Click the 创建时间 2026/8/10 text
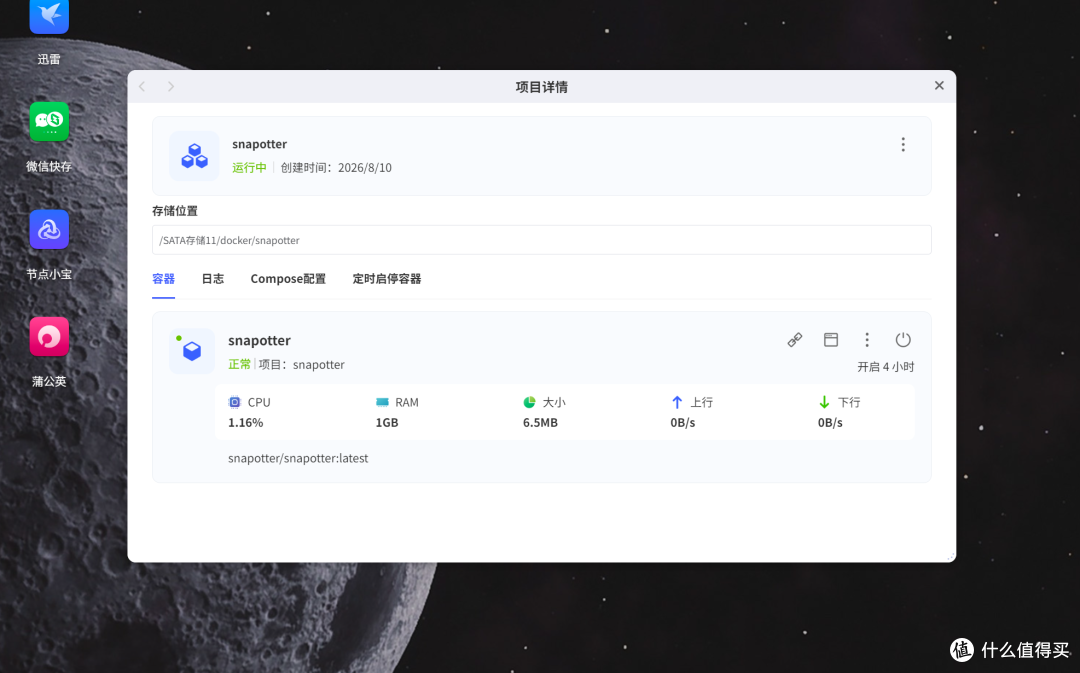1080x673 pixels. click(335, 167)
